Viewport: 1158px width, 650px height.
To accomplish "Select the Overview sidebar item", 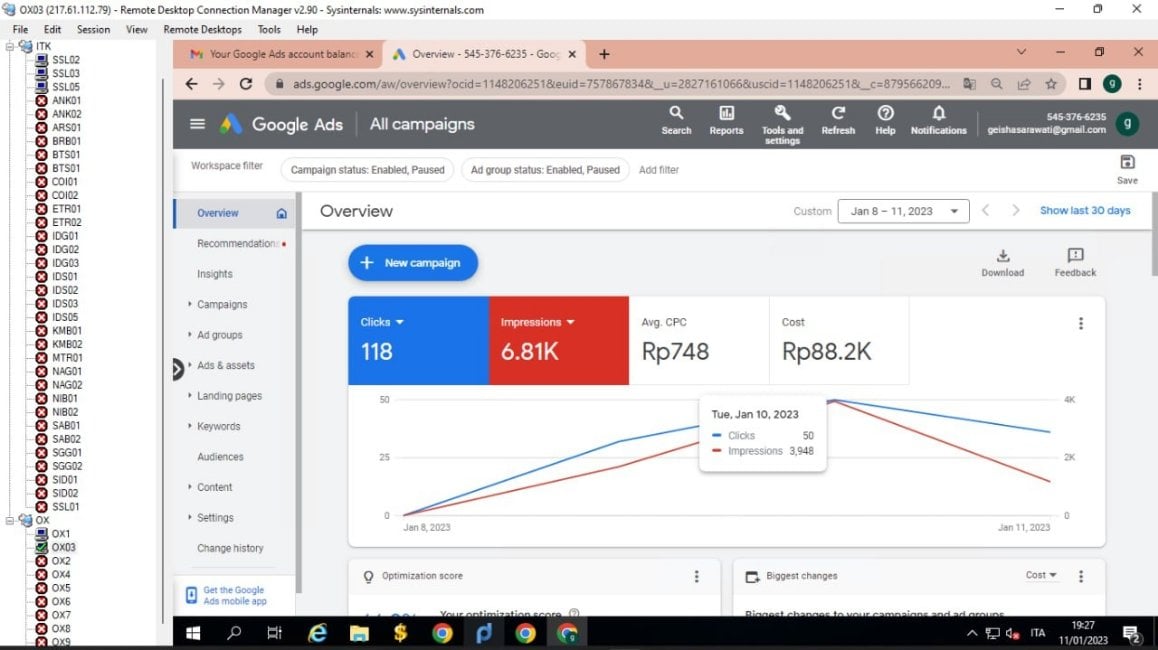I will 235,213.
